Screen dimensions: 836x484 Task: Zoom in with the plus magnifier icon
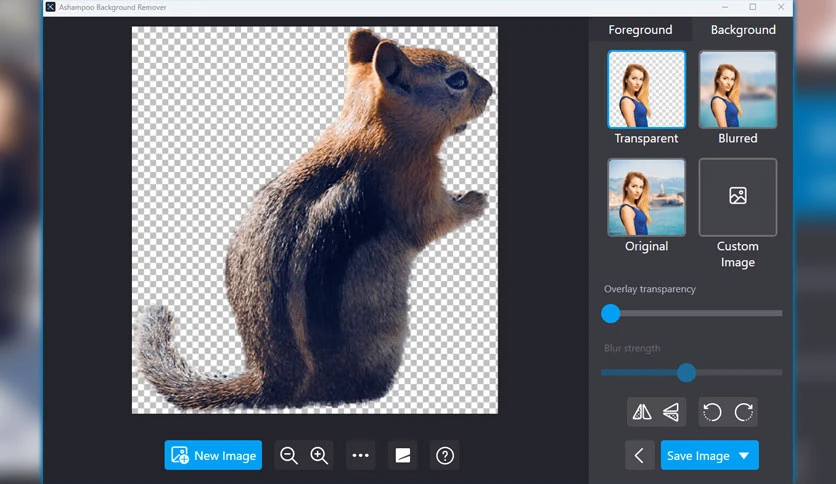(319, 455)
